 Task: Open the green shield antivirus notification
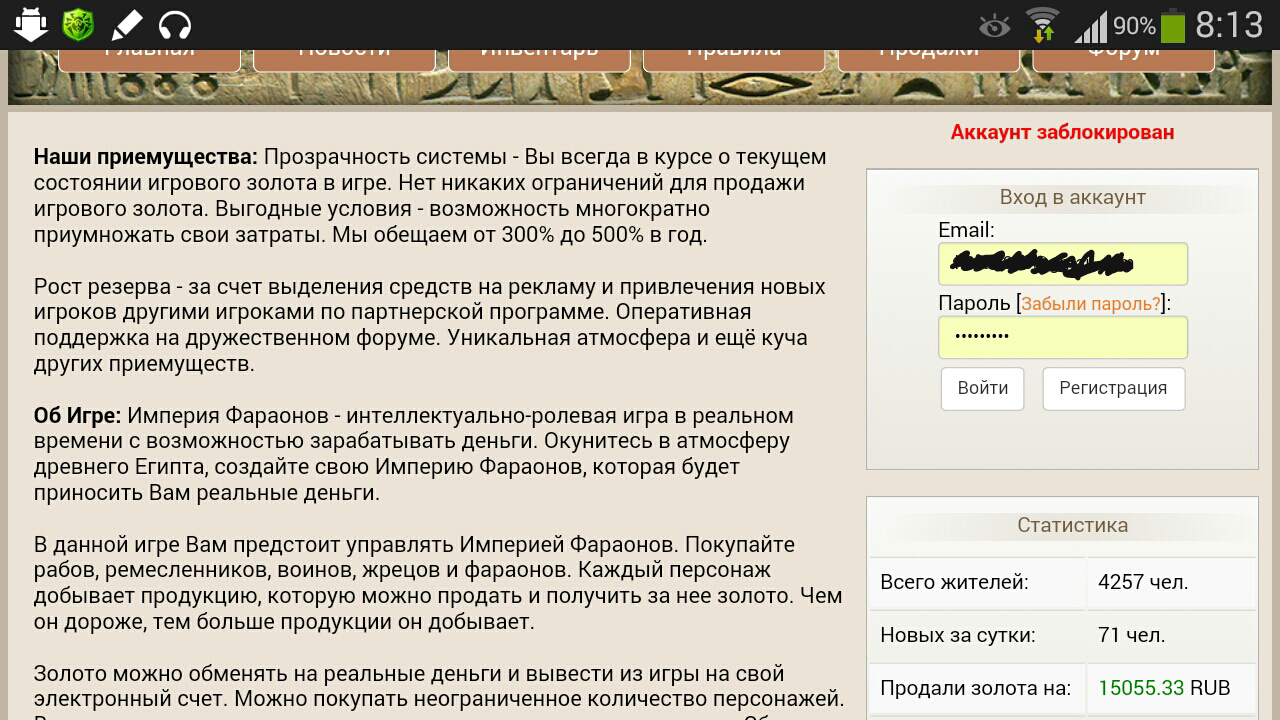tap(78, 24)
